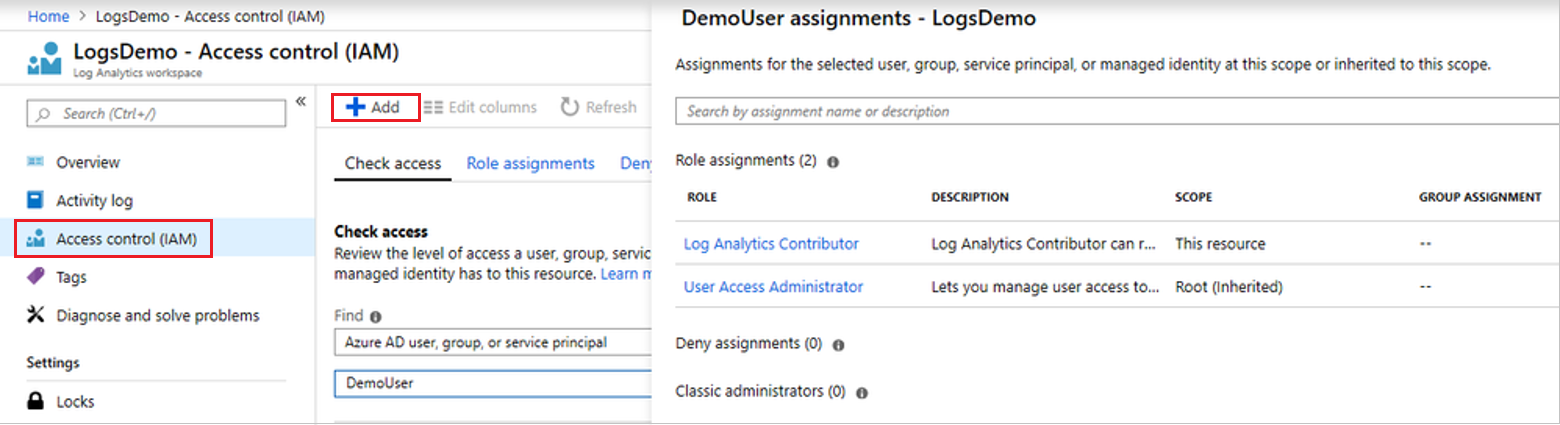
Task: Click the info icon beside Role assignments (2)
Action: tap(833, 161)
